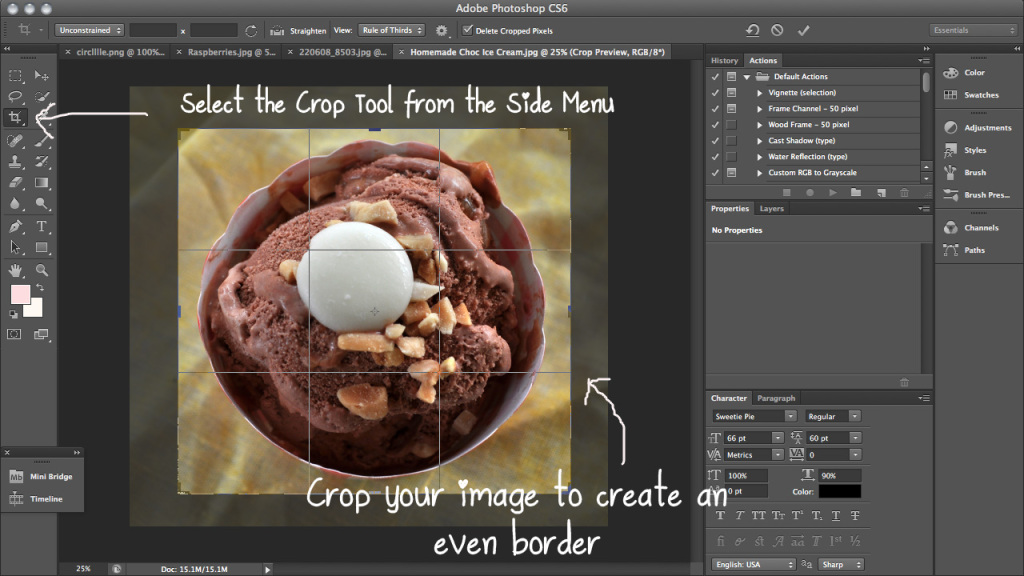Switch to the History tab
Image resolution: width=1024 pixels, height=576 pixels.
point(724,60)
